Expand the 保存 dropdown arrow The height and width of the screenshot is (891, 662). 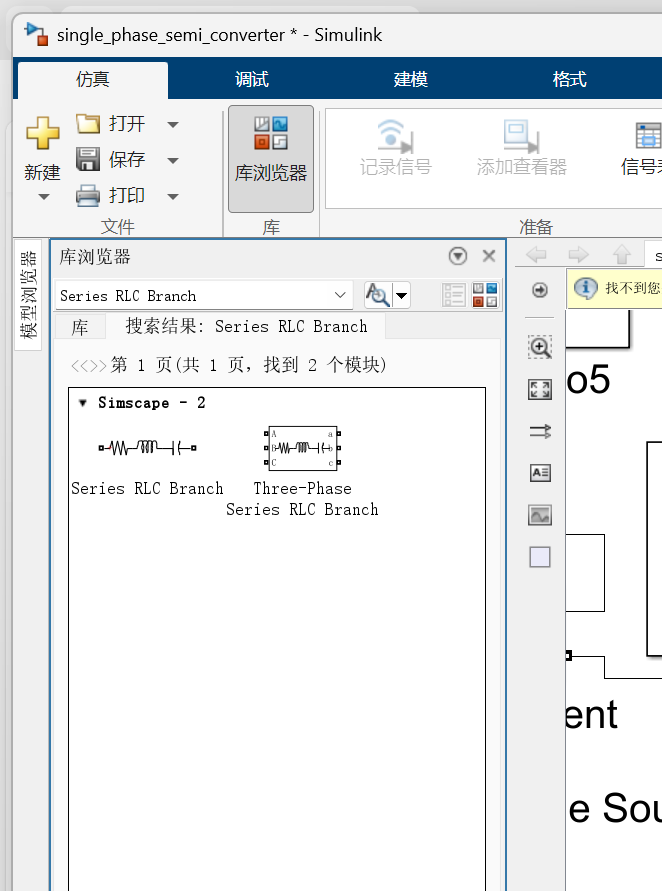click(173, 161)
